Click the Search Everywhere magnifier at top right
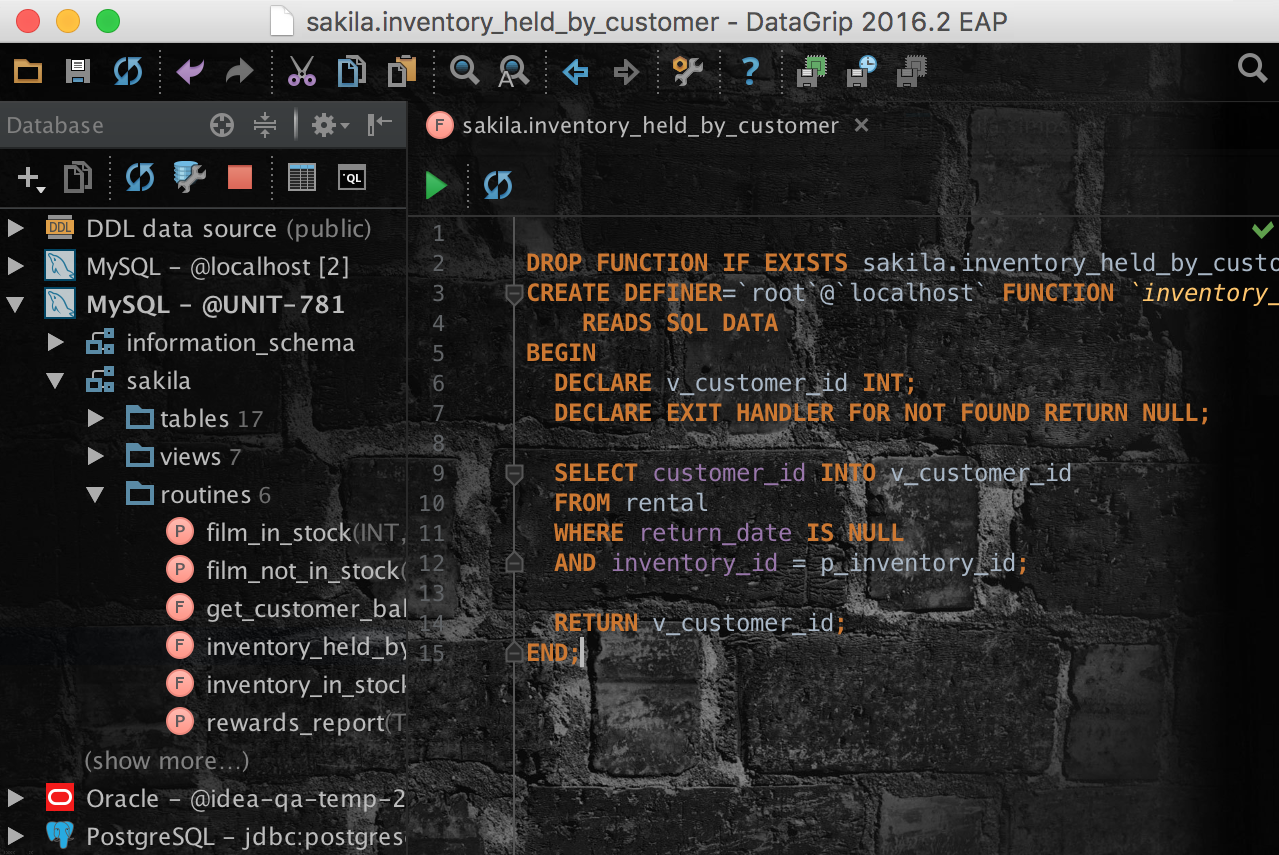 click(1252, 68)
